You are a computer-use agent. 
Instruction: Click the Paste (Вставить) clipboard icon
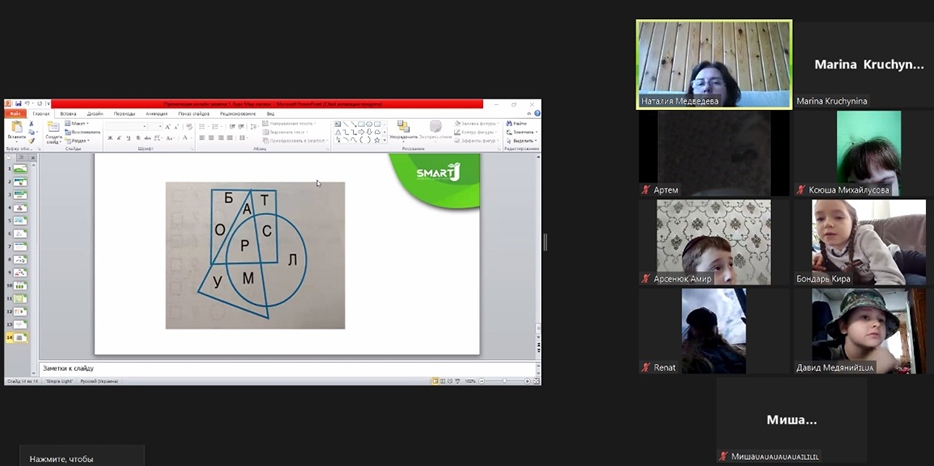16,129
